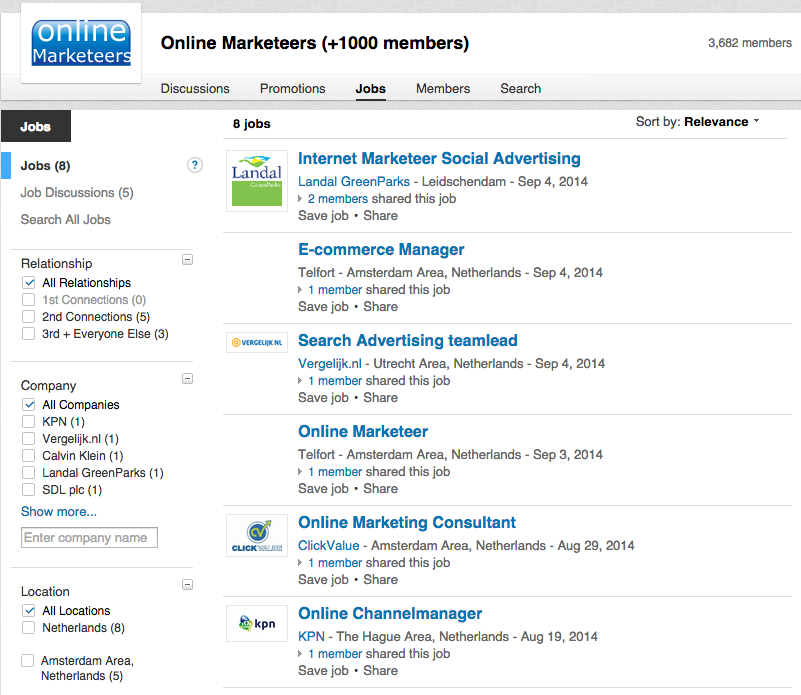Switch to the Promotions tab

pyautogui.click(x=293, y=88)
